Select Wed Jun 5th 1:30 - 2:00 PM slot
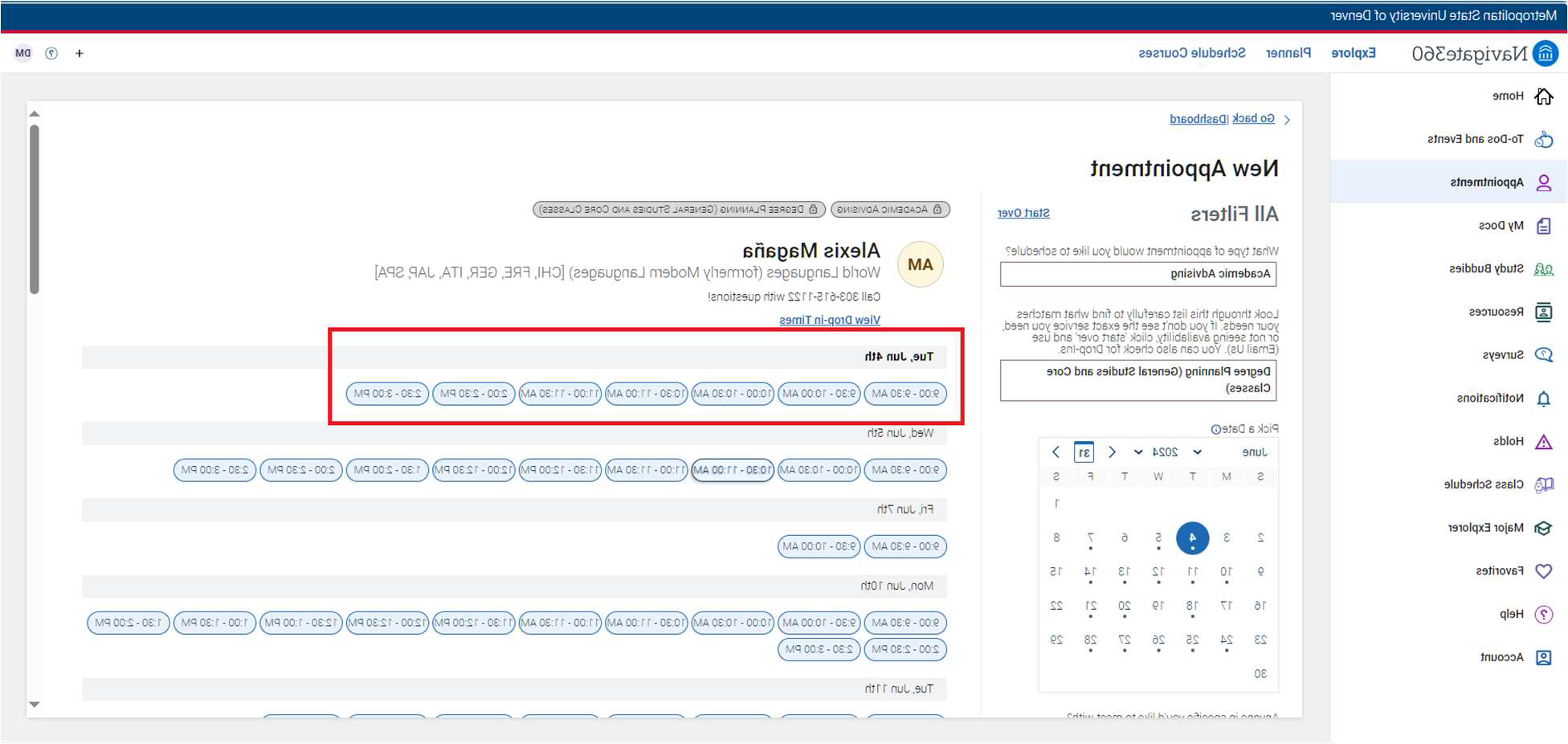Image resolution: width=1568 pixels, height=744 pixels. pos(387,470)
